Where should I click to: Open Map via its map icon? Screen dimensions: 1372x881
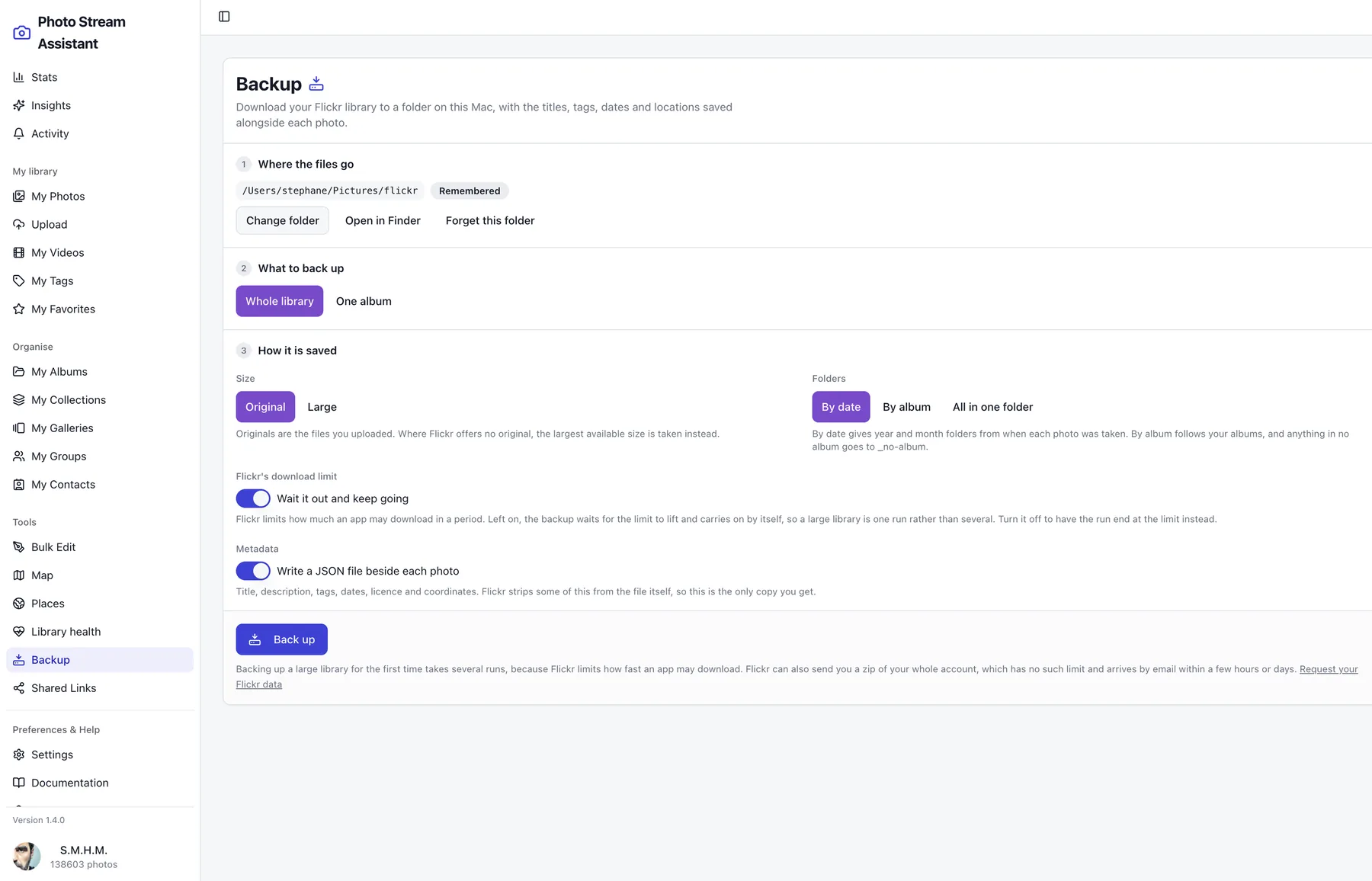click(x=19, y=575)
